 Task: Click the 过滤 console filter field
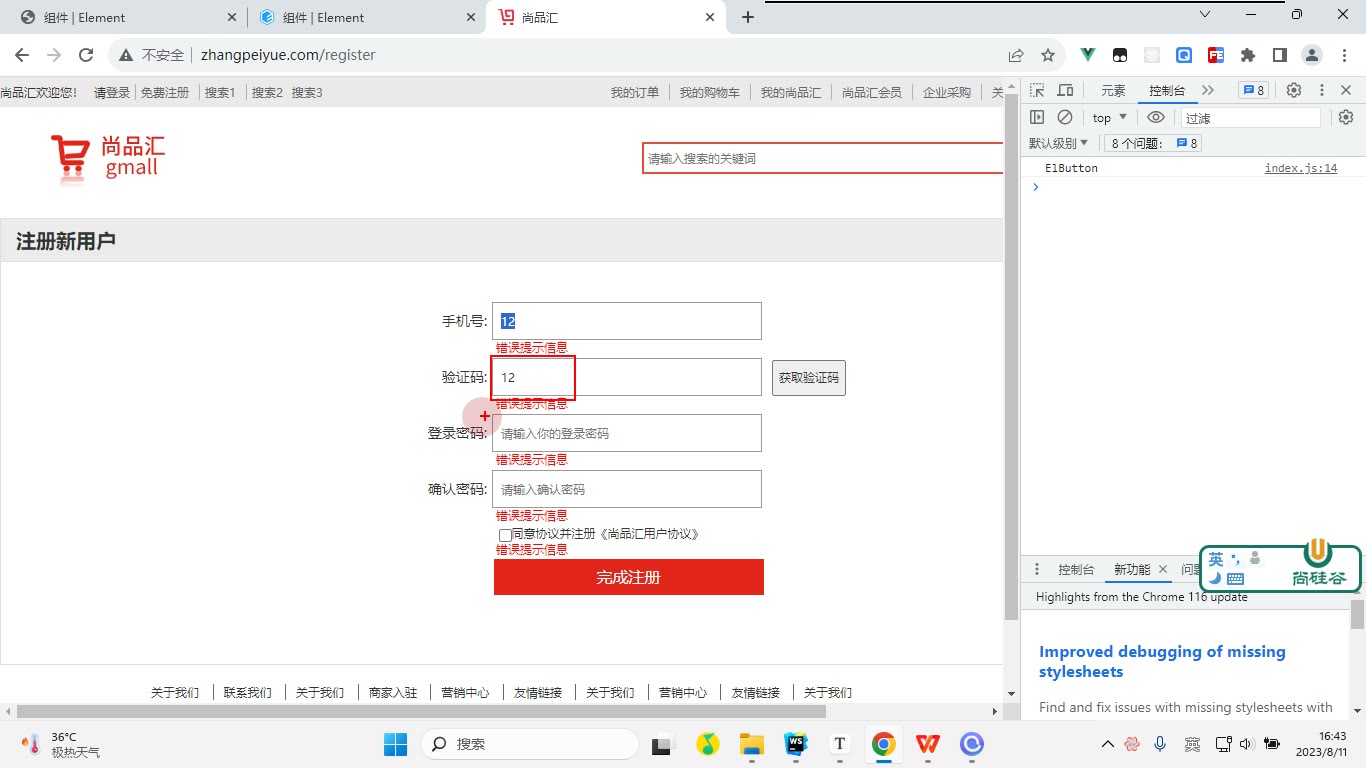1250,118
